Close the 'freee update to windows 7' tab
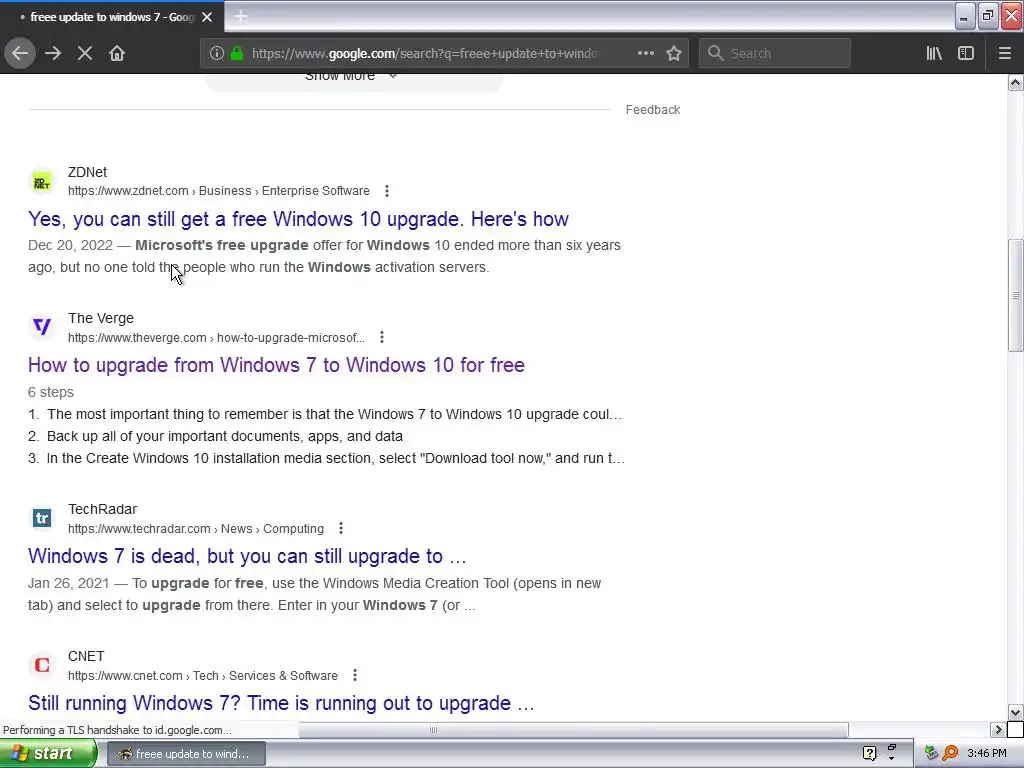Viewport: 1024px width, 768px height. (x=207, y=17)
